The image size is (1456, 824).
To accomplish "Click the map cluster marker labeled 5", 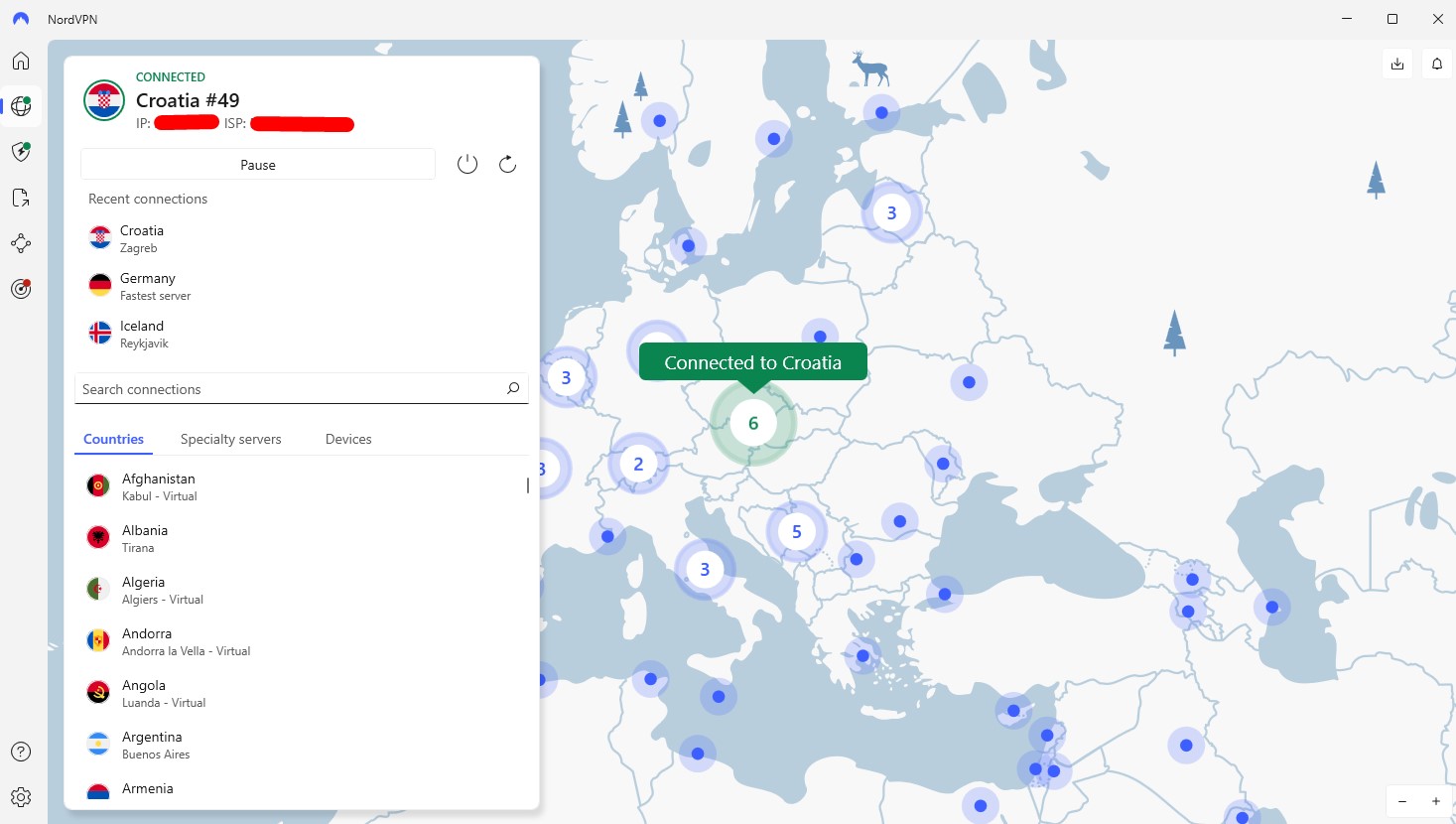I will coord(796,532).
